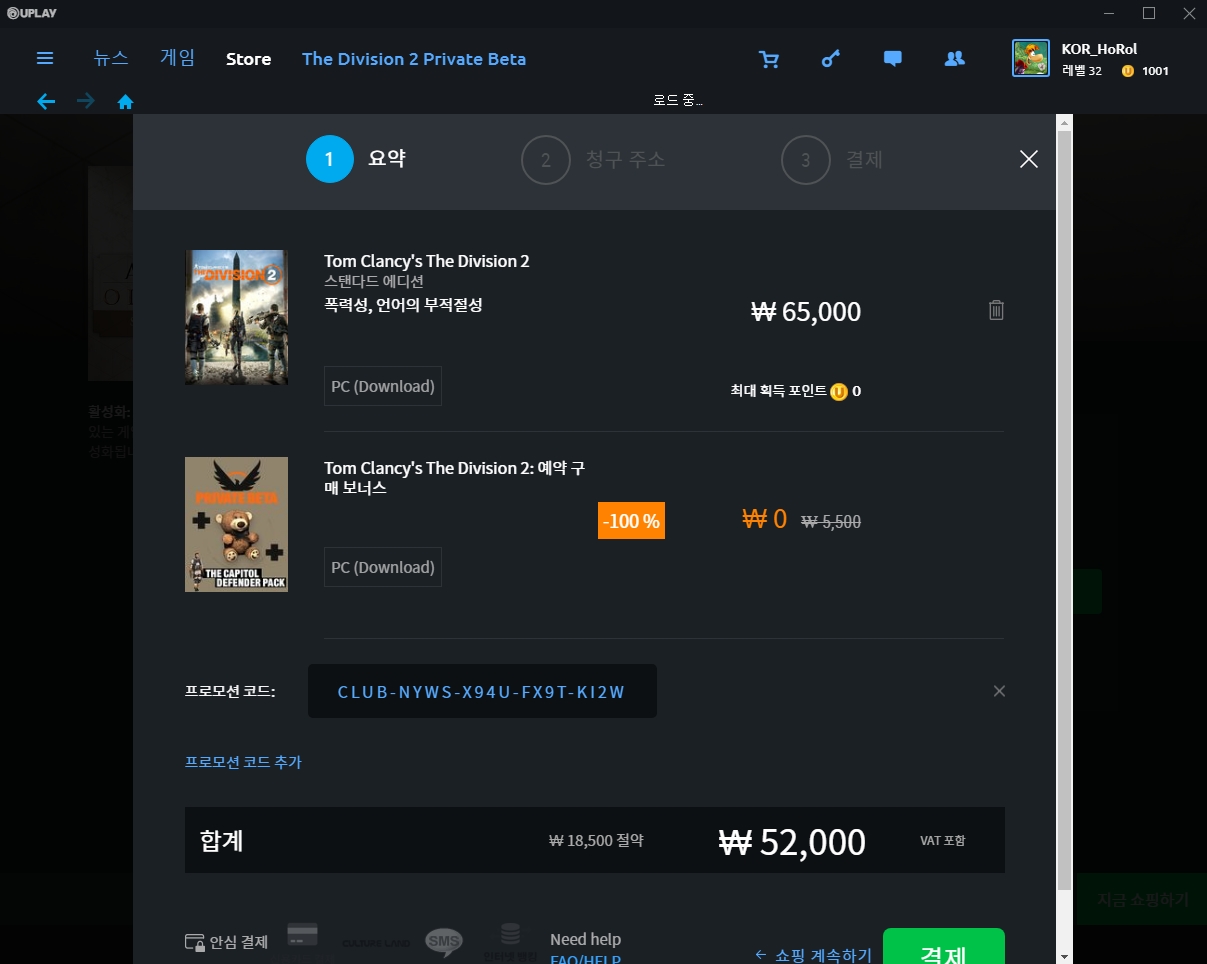Image resolution: width=1207 pixels, height=964 pixels.
Task: Open the friends list icon
Action: point(954,59)
